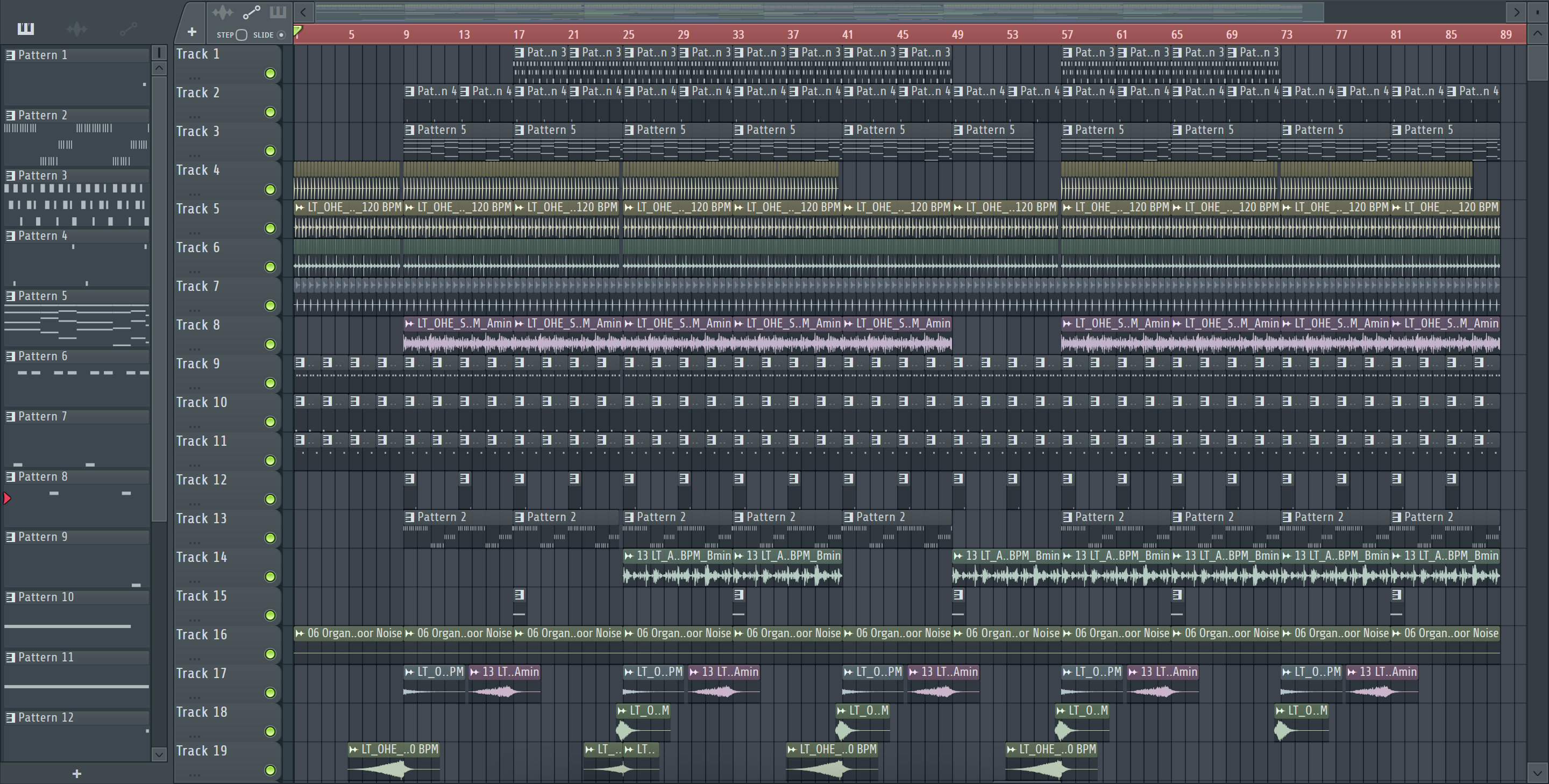Toggle the SLIDE mode radio button
The width and height of the screenshot is (1549, 784).
pyautogui.click(x=281, y=35)
